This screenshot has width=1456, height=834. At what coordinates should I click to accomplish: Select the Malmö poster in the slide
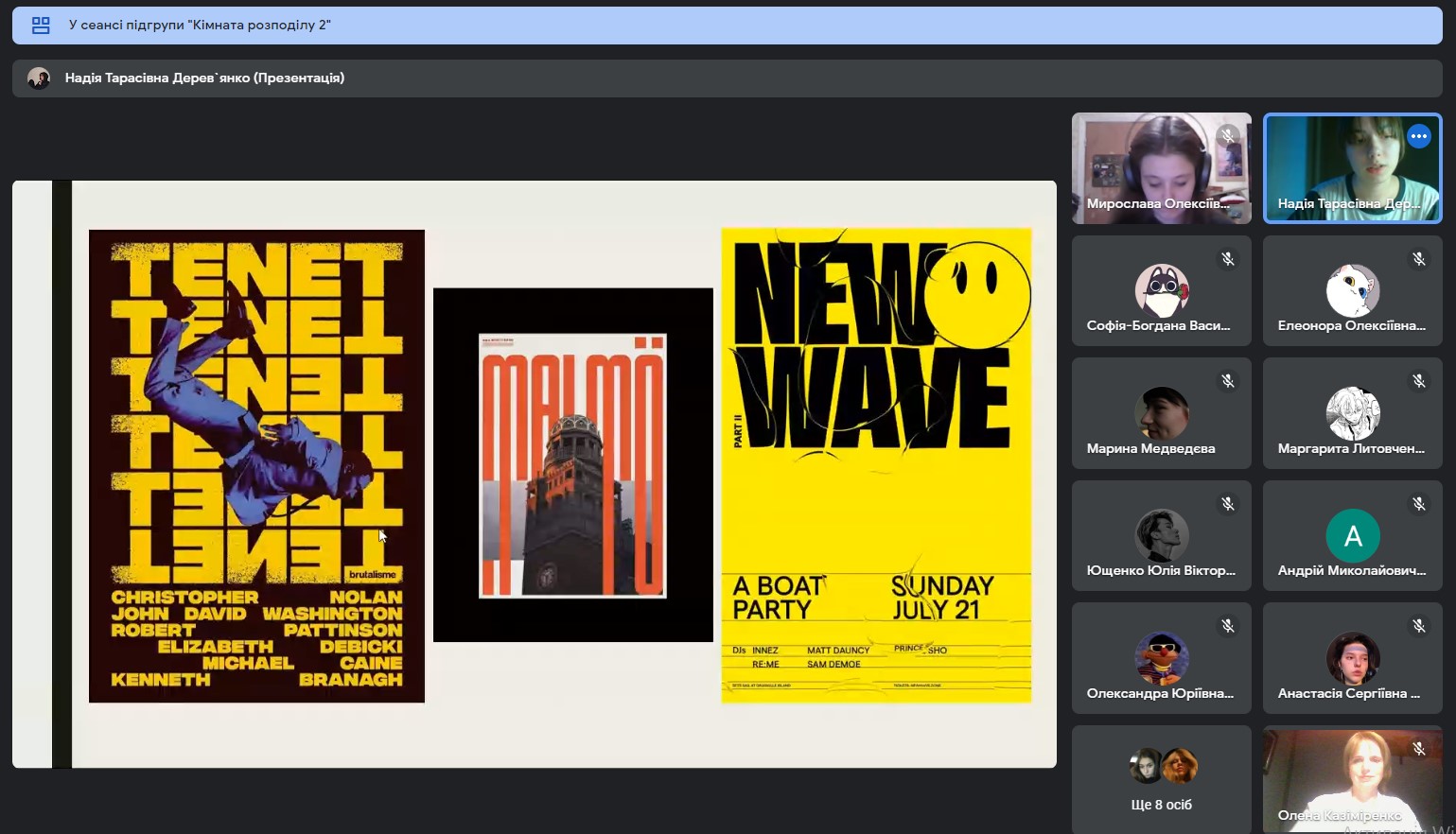click(x=572, y=465)
